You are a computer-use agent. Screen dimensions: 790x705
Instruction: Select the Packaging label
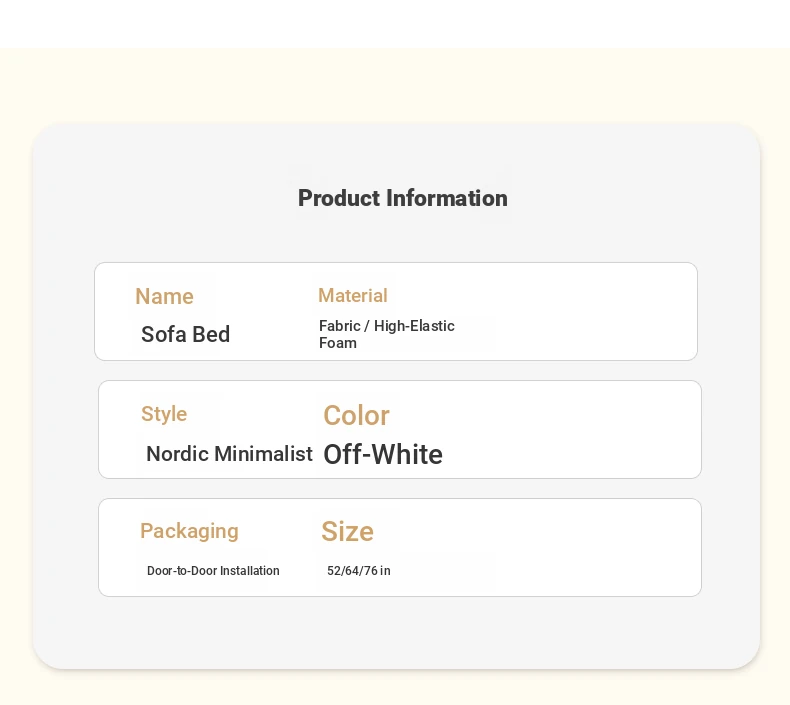(189, 531)
